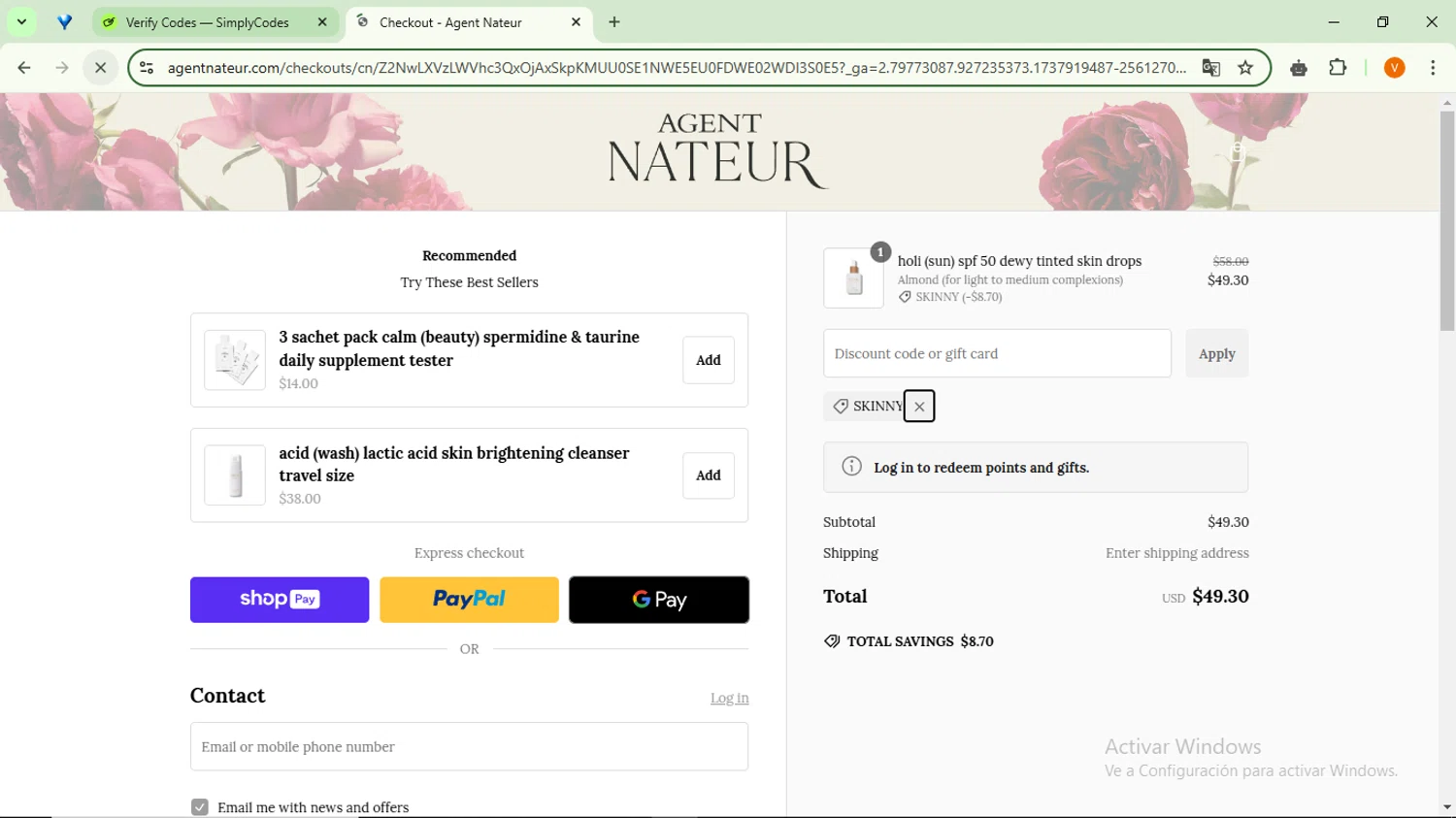
Task: Pay with Shop Pay
Action: coord(280,600)
